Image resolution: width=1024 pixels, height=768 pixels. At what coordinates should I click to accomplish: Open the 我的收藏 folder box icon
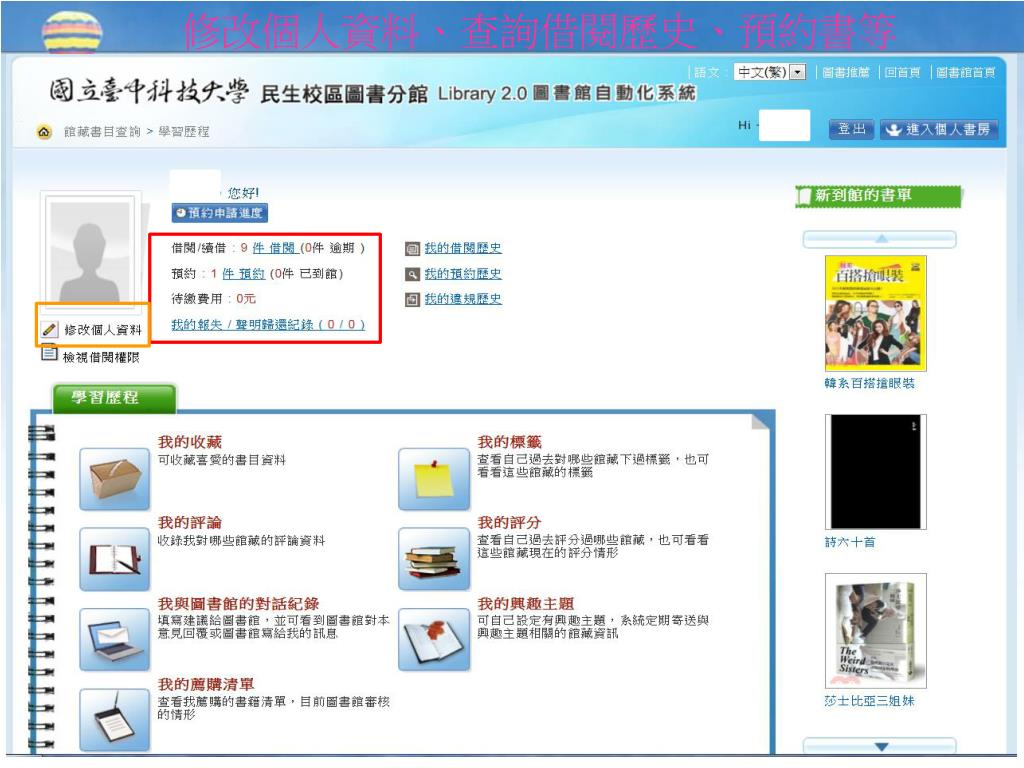click(x=115, y=479)
